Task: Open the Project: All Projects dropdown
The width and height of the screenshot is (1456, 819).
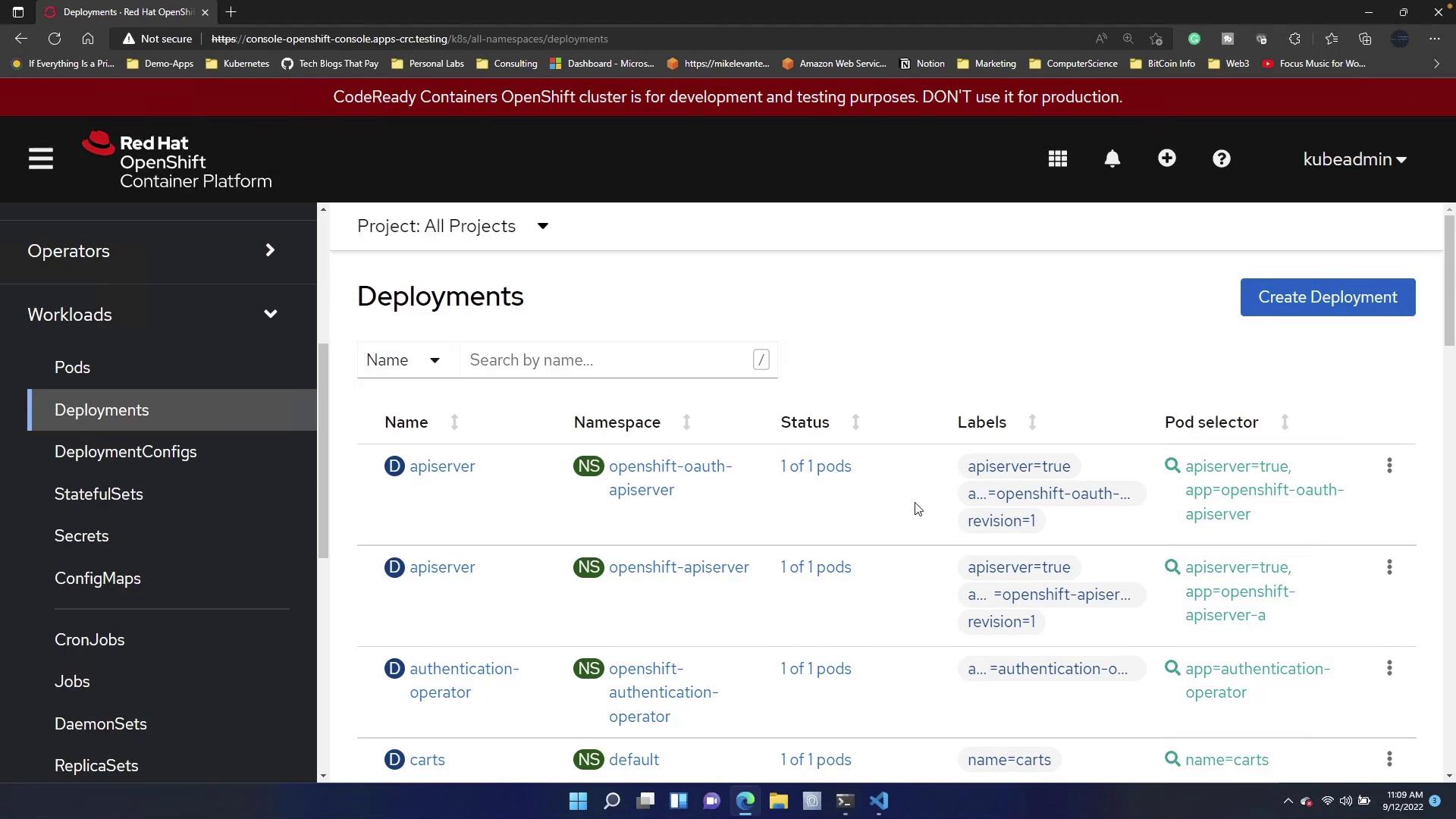Action: (x=453, y=226)
